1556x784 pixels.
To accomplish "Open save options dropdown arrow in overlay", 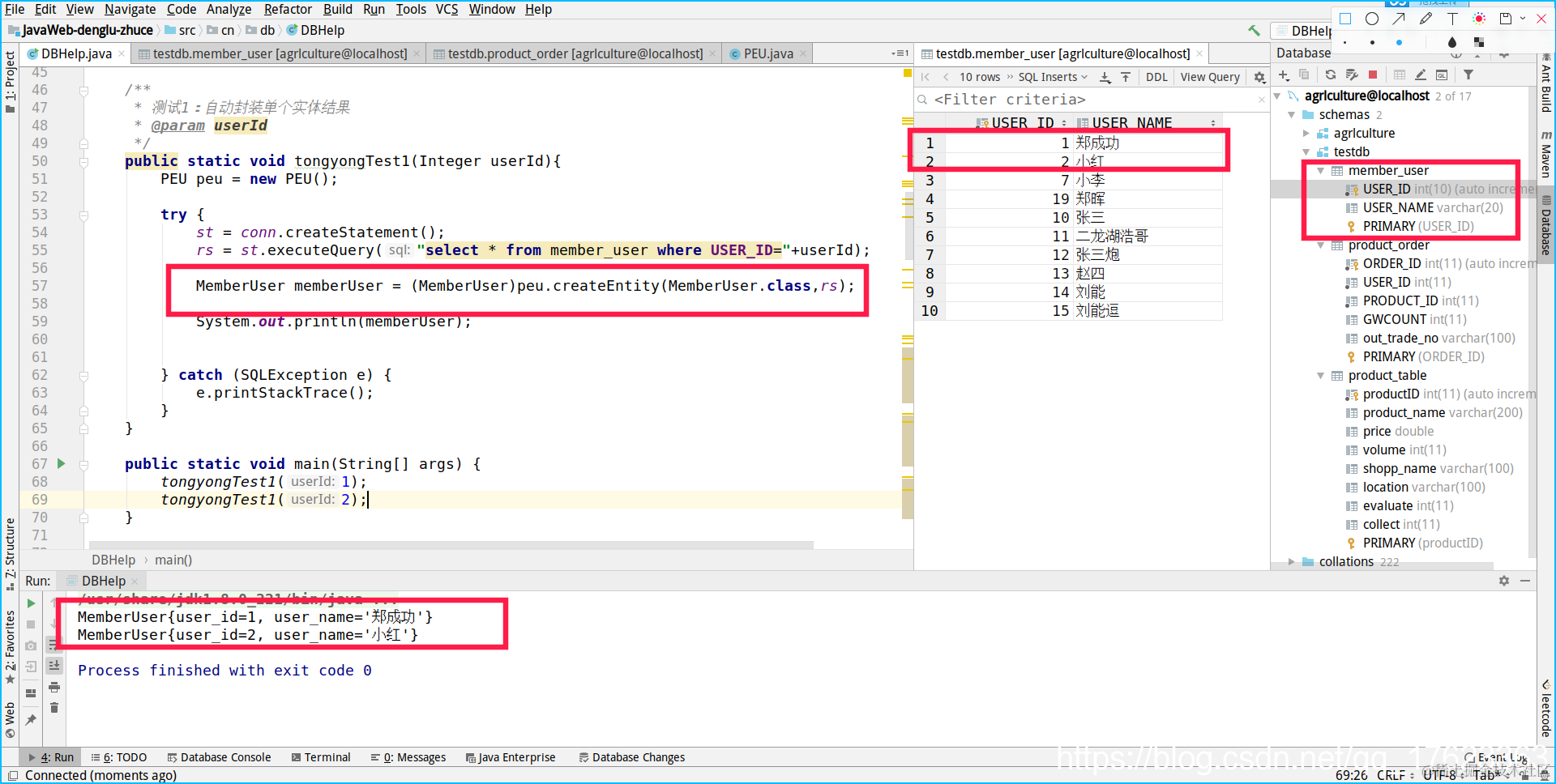I will [x=1523, y=19].
